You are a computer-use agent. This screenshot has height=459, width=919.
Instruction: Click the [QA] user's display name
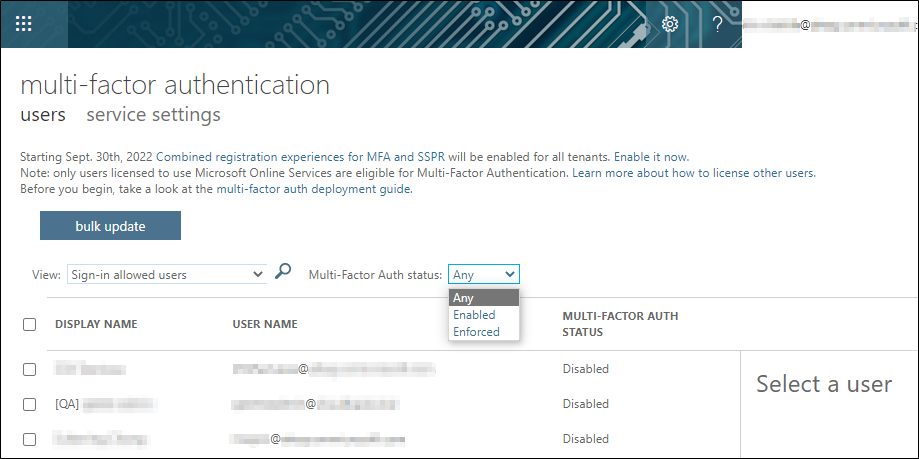tap(106, 404)
